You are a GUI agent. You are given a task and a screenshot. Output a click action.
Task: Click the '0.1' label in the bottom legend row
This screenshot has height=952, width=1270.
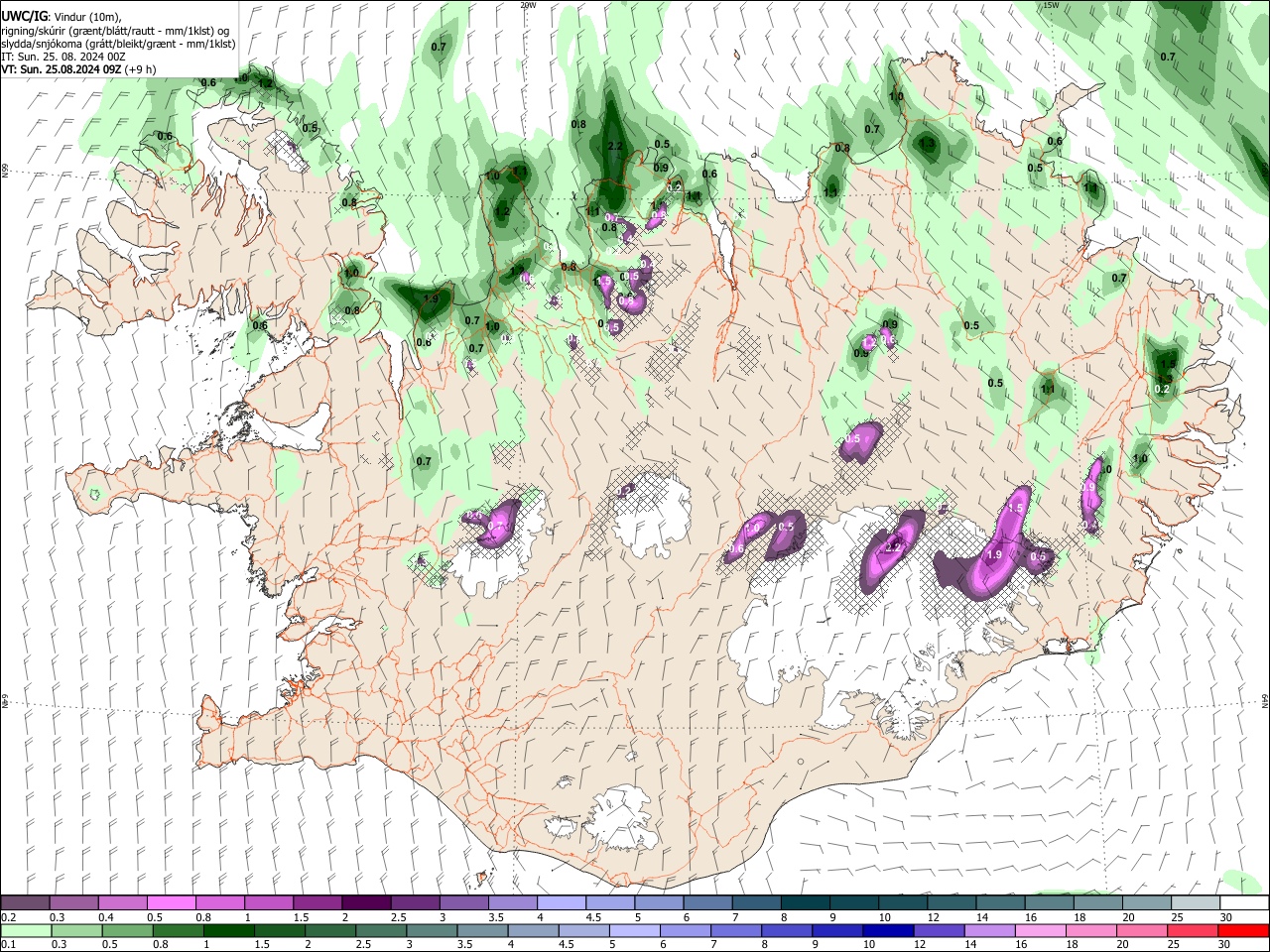point(7,944)
